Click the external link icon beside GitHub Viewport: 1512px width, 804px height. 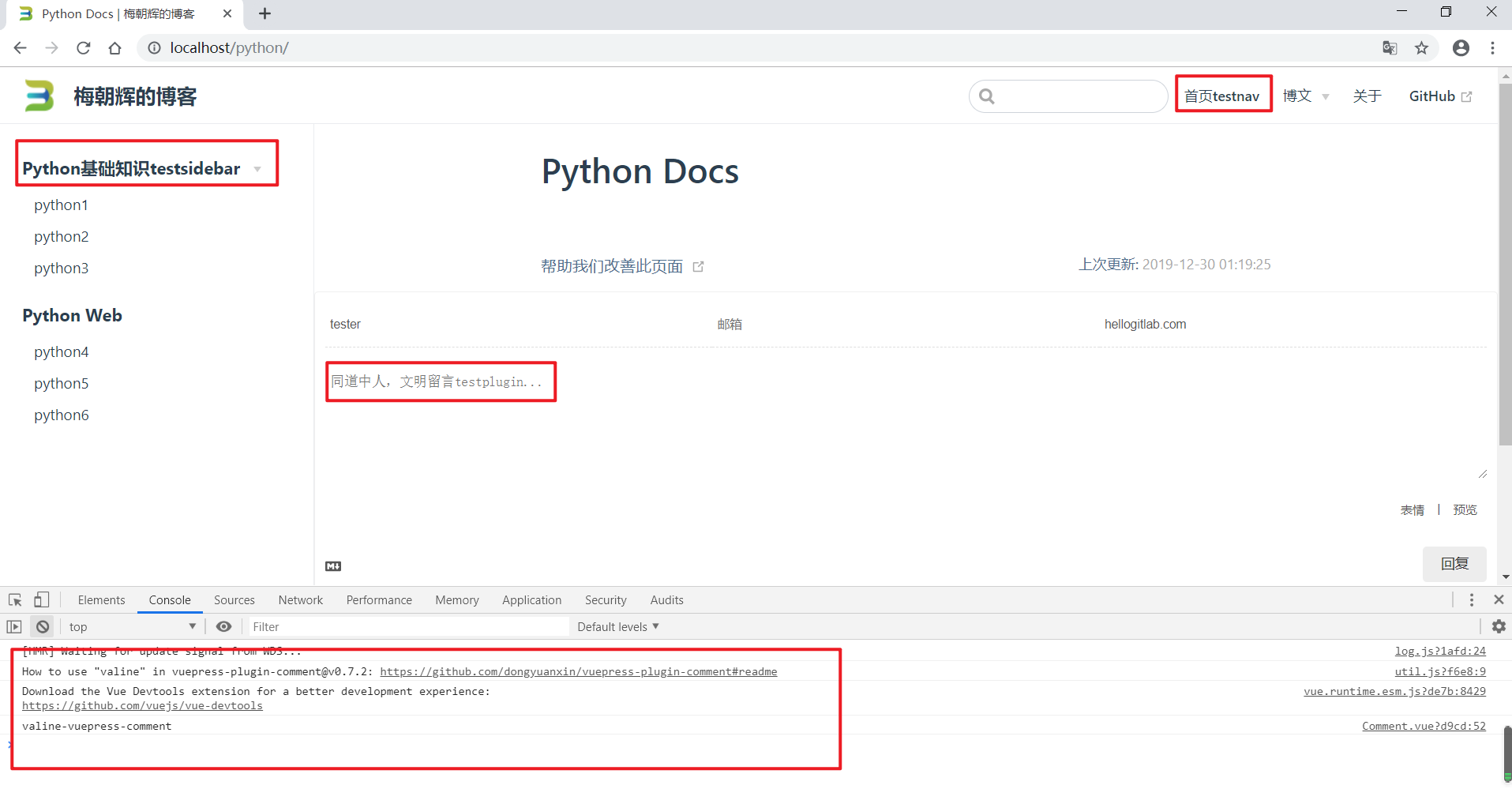[x=1467, y=96]
